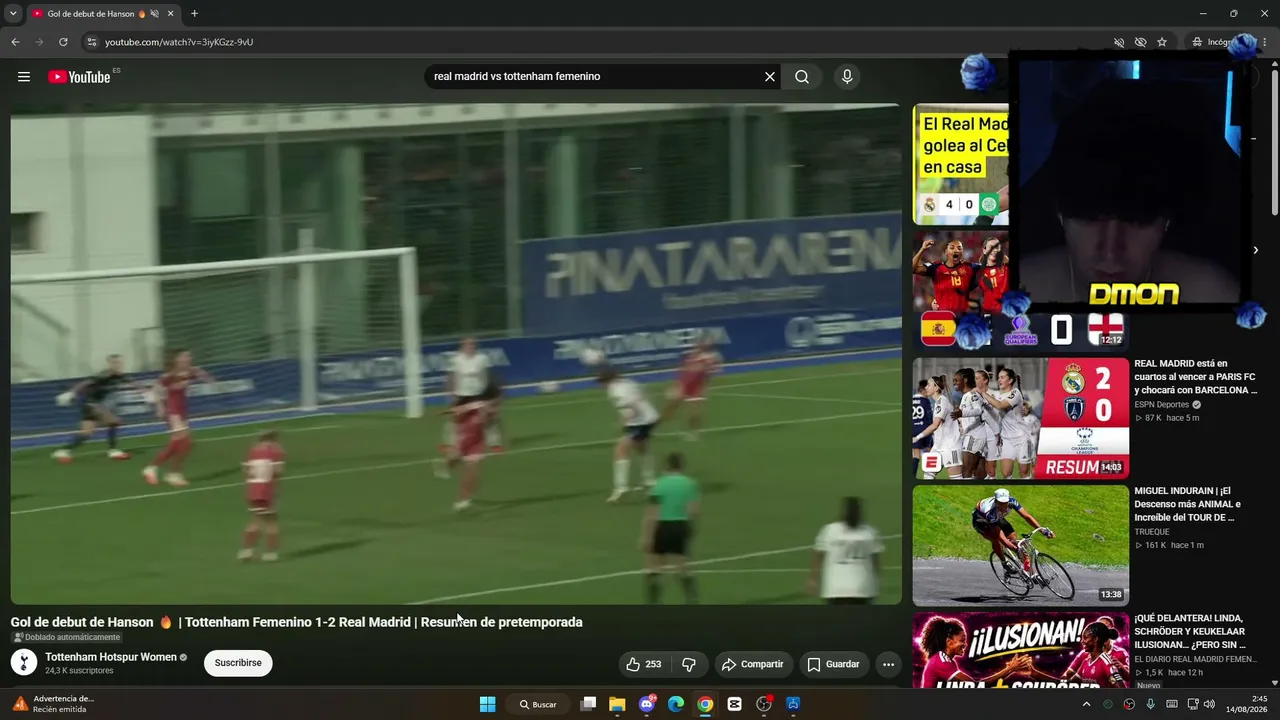Open the Windows Start menu
The height and width of the screenshot is (720, 1280).
pyautogui.click(x=487, y=704)
